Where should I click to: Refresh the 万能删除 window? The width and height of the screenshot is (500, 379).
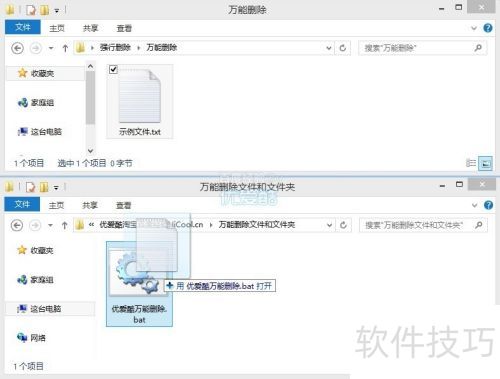pyautogui.click(x=343, y=48)
